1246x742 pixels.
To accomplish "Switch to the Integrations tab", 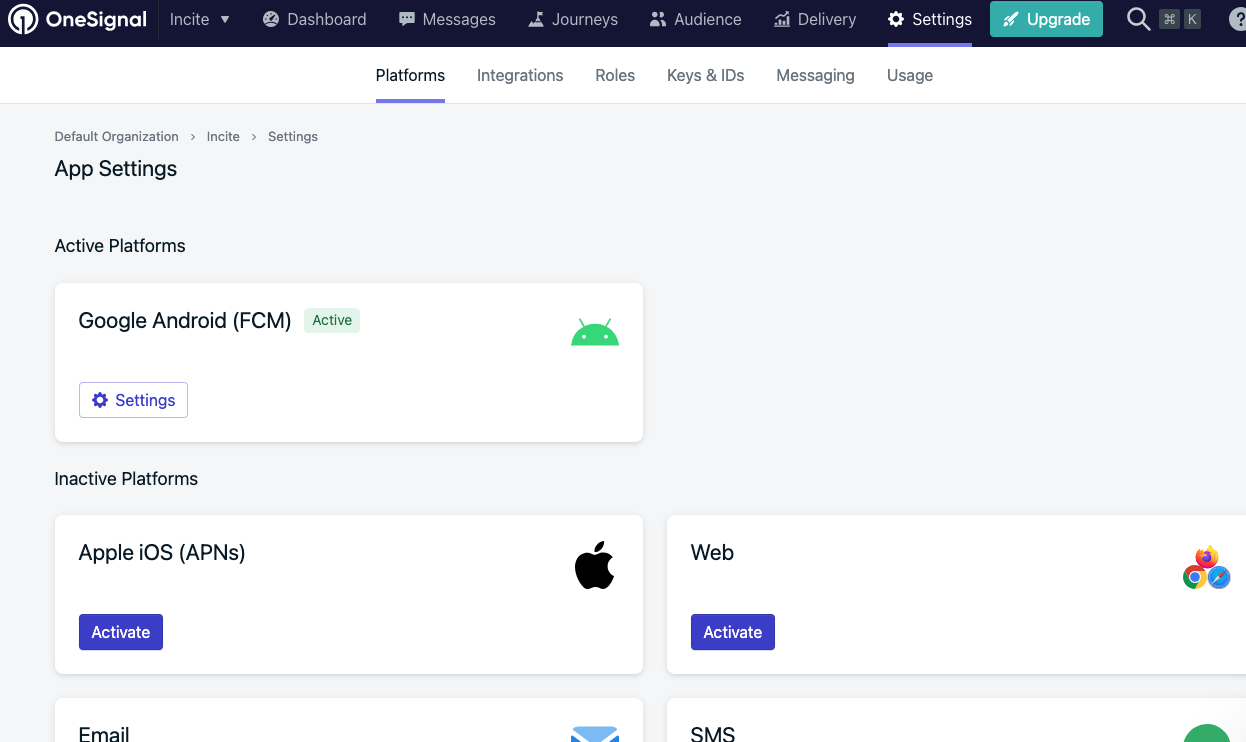I will click(x=520, y=75).
